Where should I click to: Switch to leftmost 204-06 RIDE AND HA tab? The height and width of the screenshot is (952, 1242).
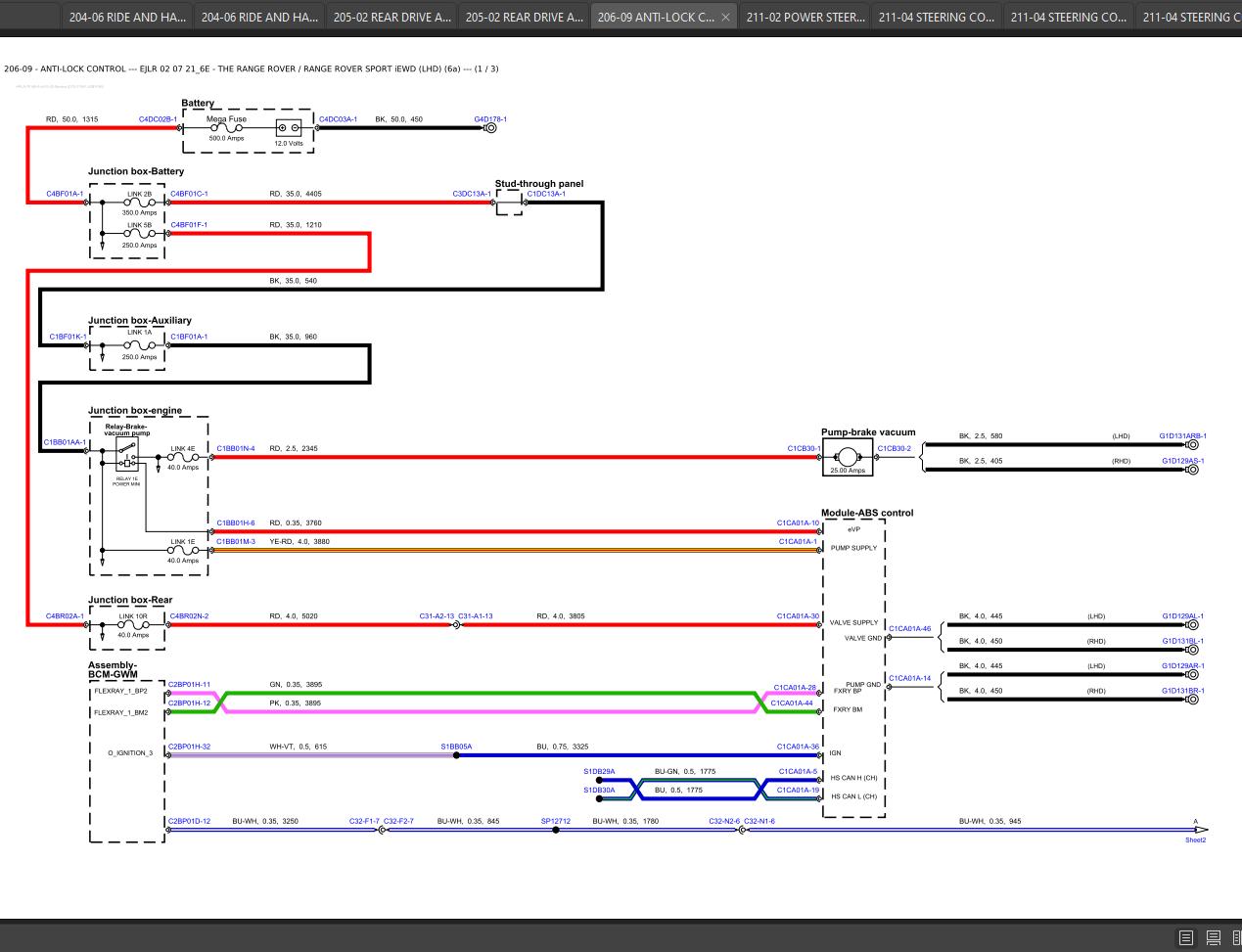(x=126, y=18)
